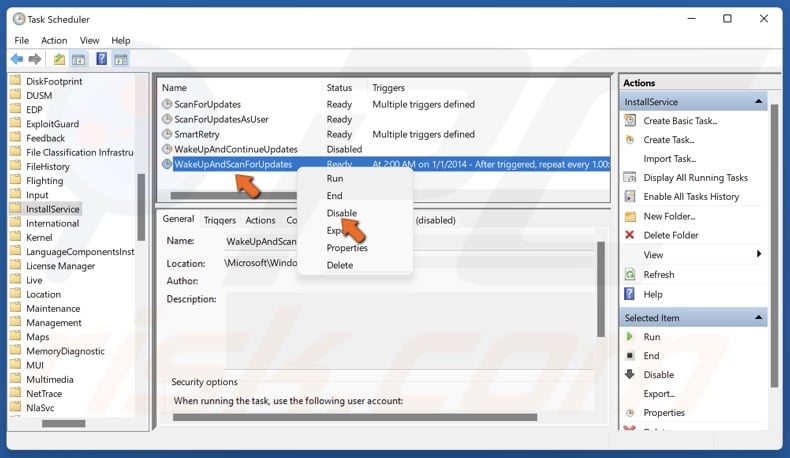Open the Help menu in menu bar
Image resolution: width=790 pixels, height=458 pixels.
[x=120, y=40]
